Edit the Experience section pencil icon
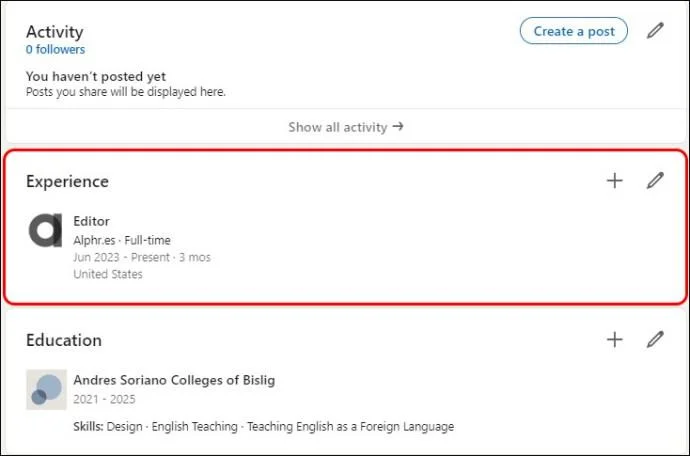The height and width of the screenshot is (456, 690). click(655, 180)
